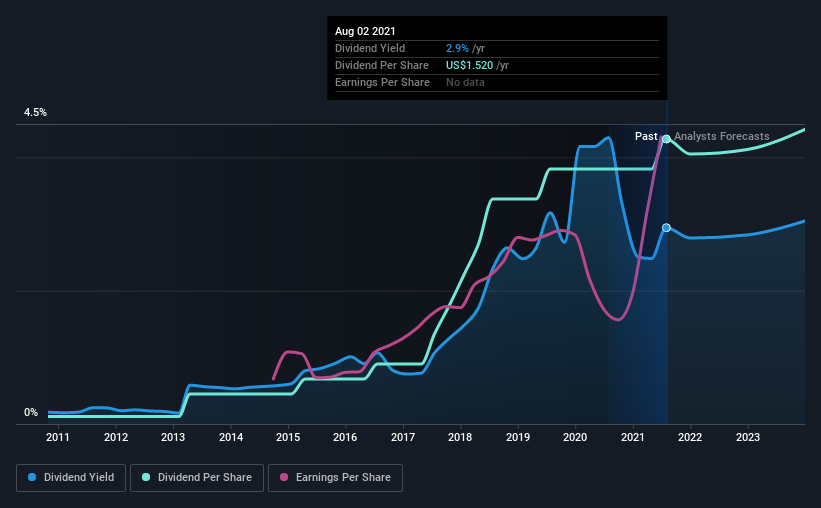Screen dimensions: 821x508
Task: Click the 2018 x-axis label
Action: point(460,437)
